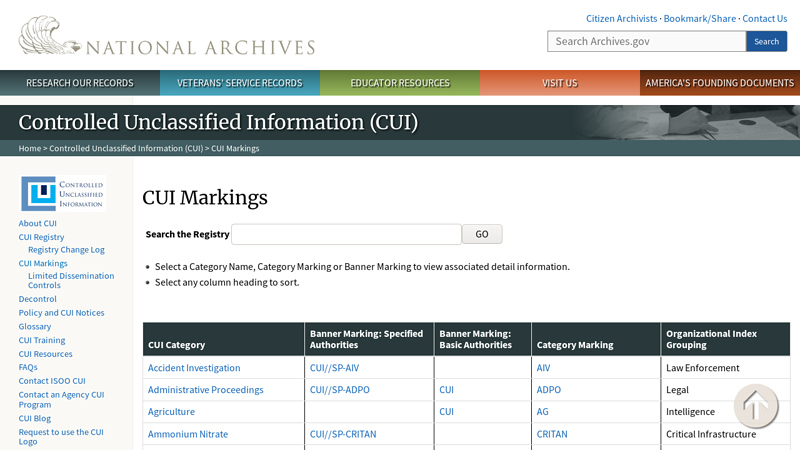Open Request to use the CUI Logo link
The height and width of the screenshot is (450, 800).
pos(61,437)
